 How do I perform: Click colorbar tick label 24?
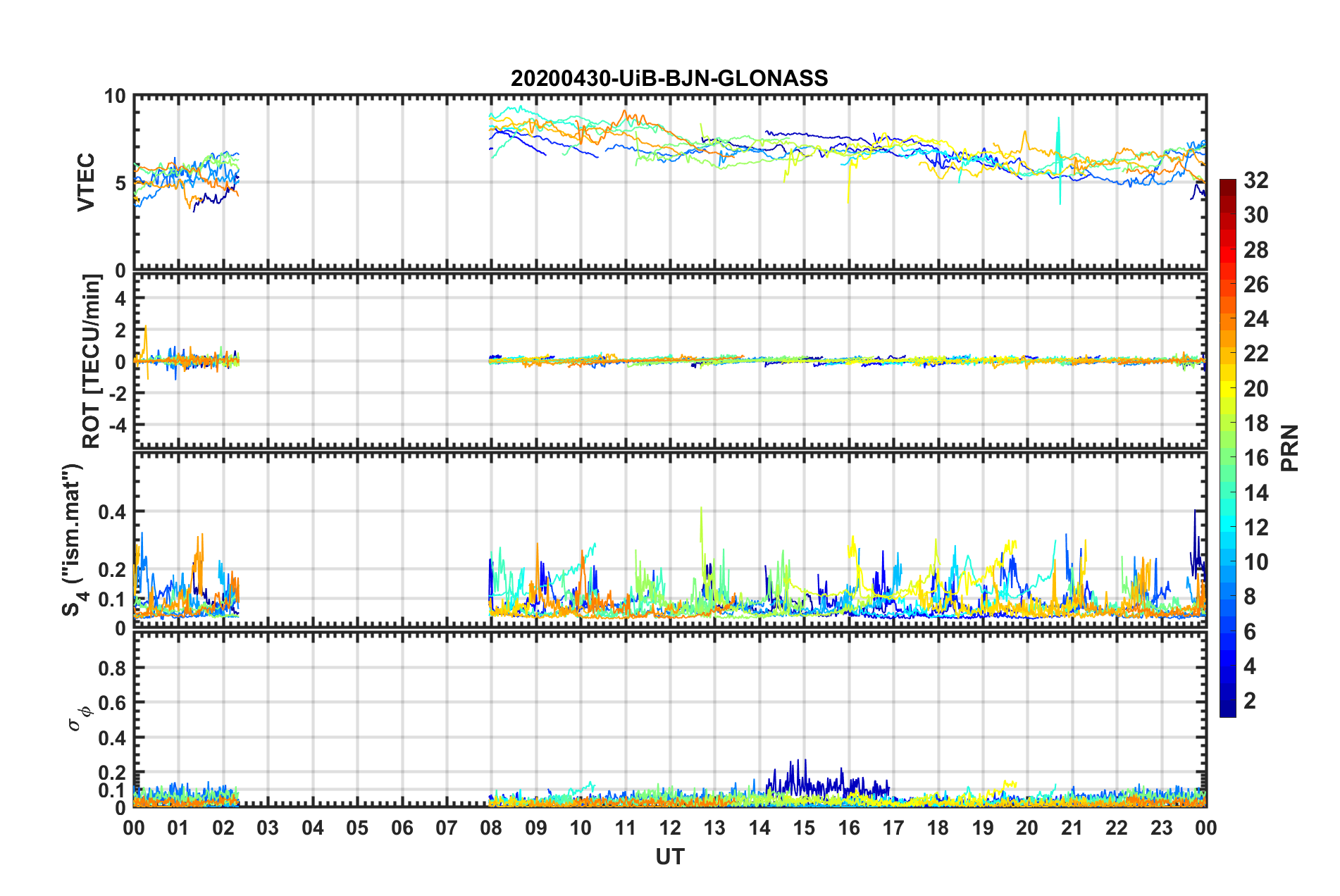[x=1255, y=319]
